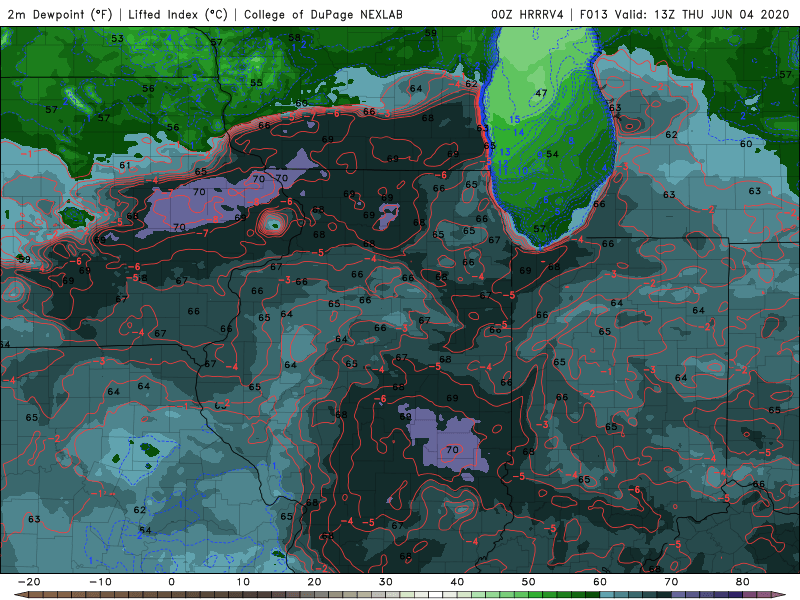Click the 58 dewpoint value on the map

coord(294,37)
